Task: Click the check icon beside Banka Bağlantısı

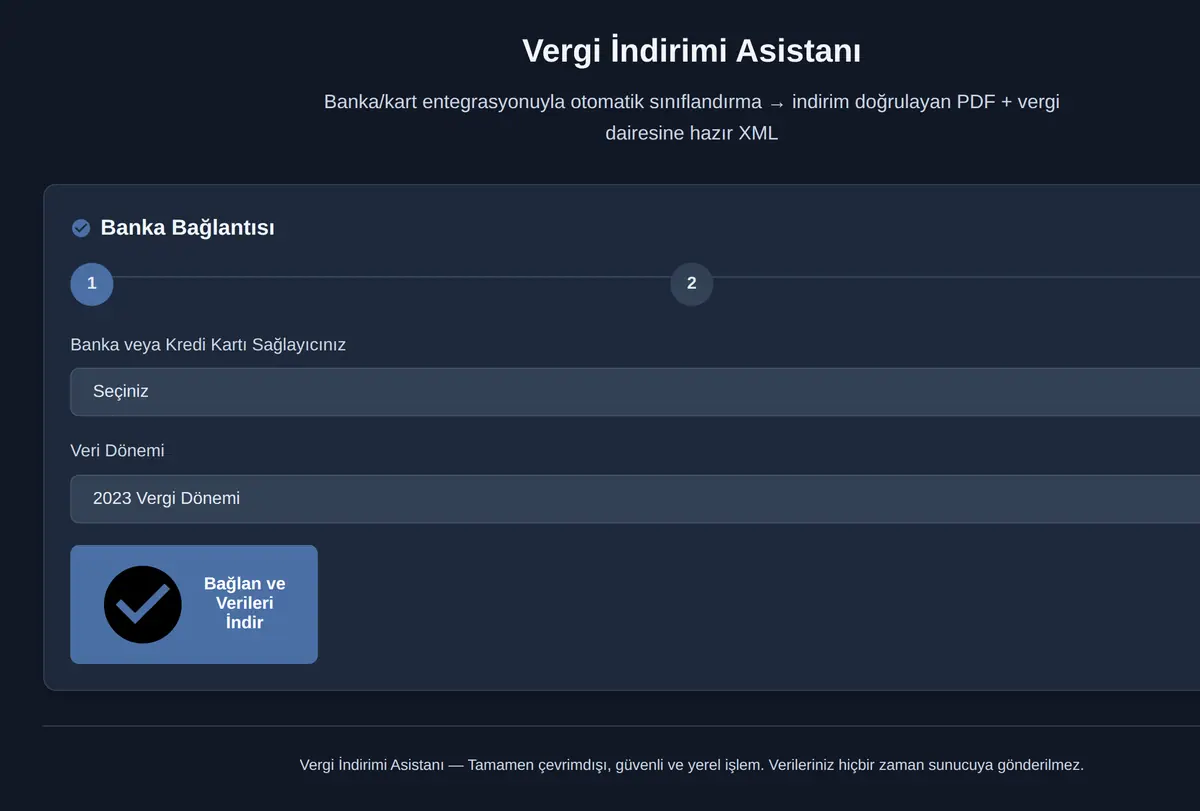Action: [x=81, y=228]
